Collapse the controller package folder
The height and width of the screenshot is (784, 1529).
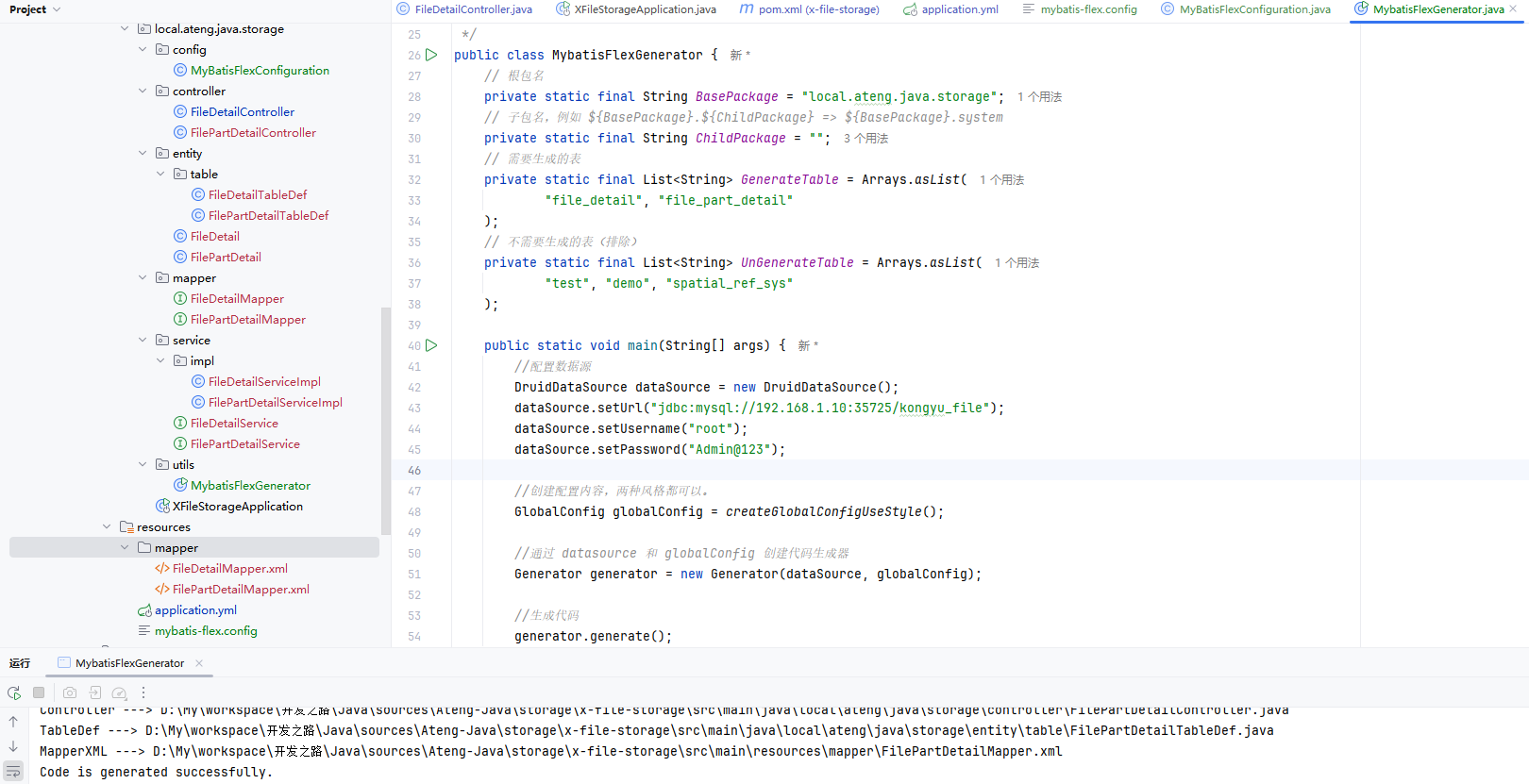pyautogui.click(x=143, y=91)
